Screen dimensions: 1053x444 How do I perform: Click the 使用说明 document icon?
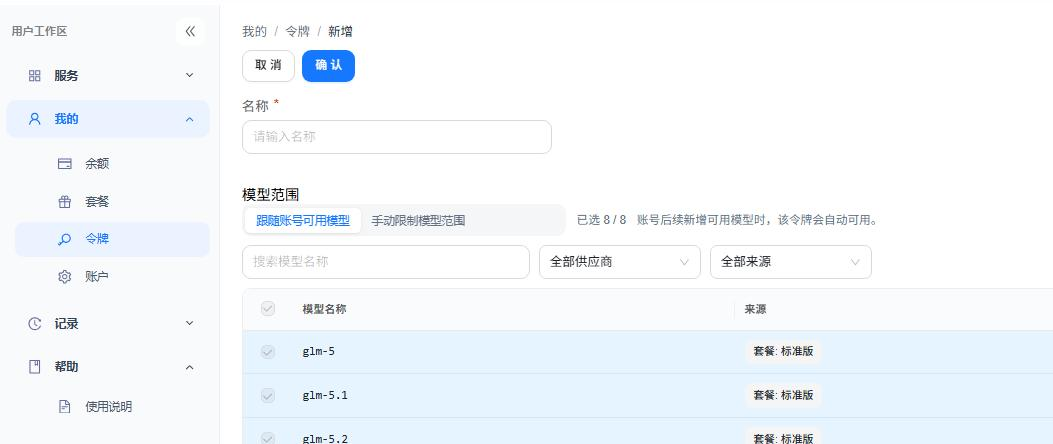click(64, 406)
